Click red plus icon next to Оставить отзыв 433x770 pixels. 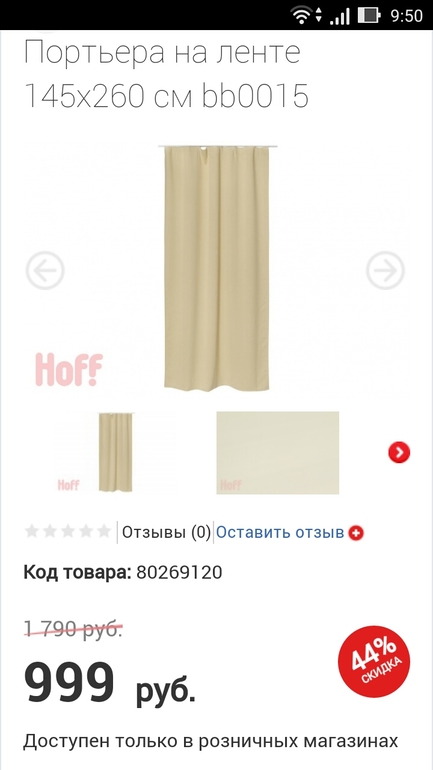click(356, 533)
